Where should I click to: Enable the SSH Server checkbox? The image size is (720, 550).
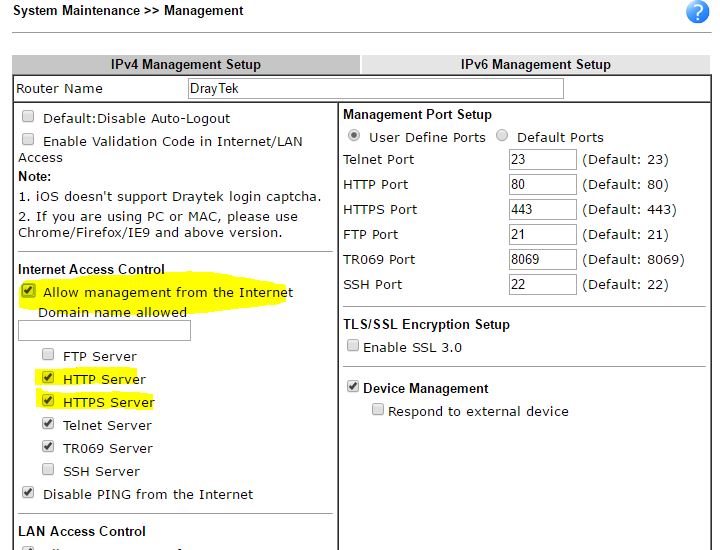[48, 470]
